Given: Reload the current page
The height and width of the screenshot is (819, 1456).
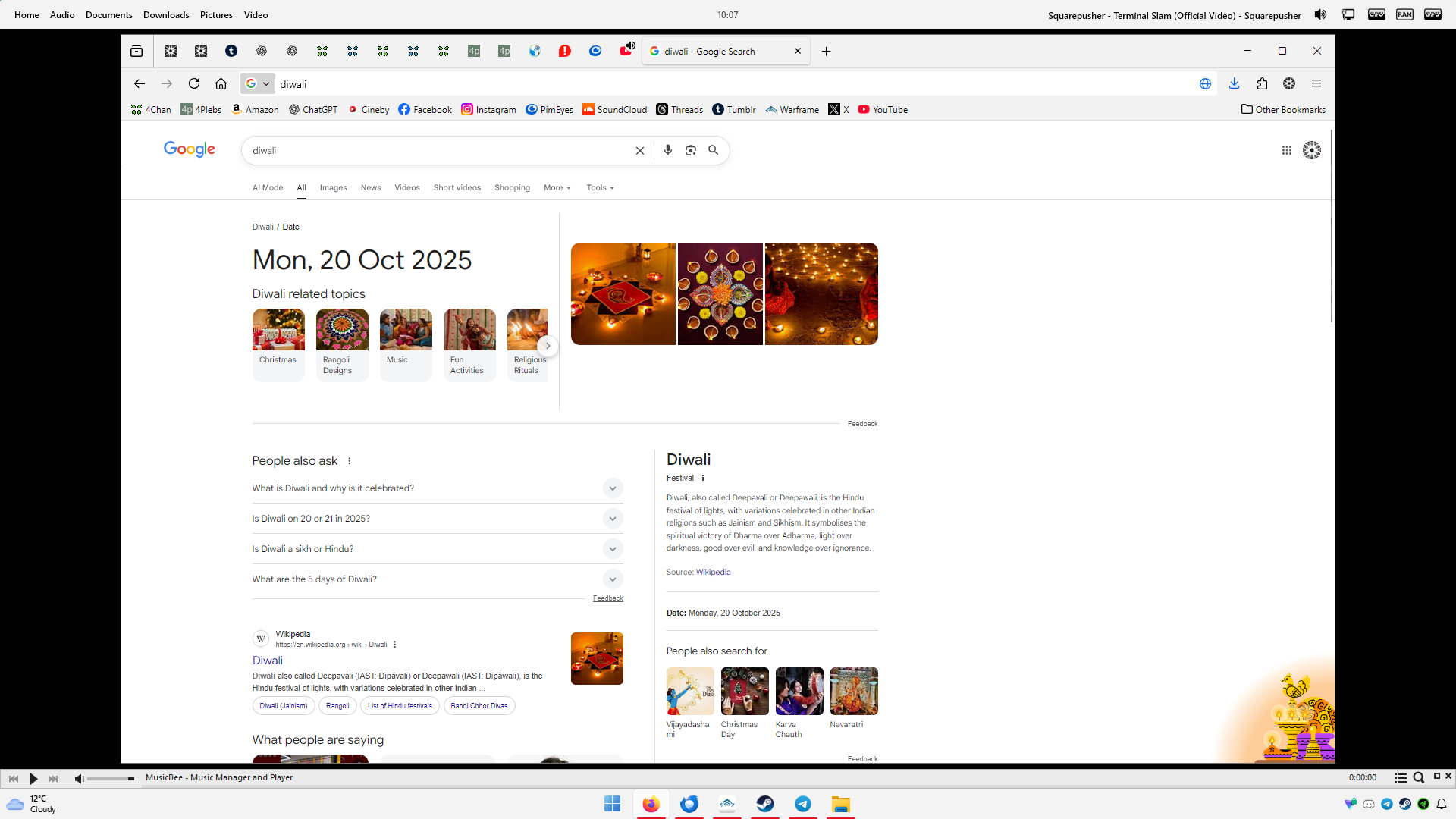Looking at the screenshot, I should click(x=194, y=84).
